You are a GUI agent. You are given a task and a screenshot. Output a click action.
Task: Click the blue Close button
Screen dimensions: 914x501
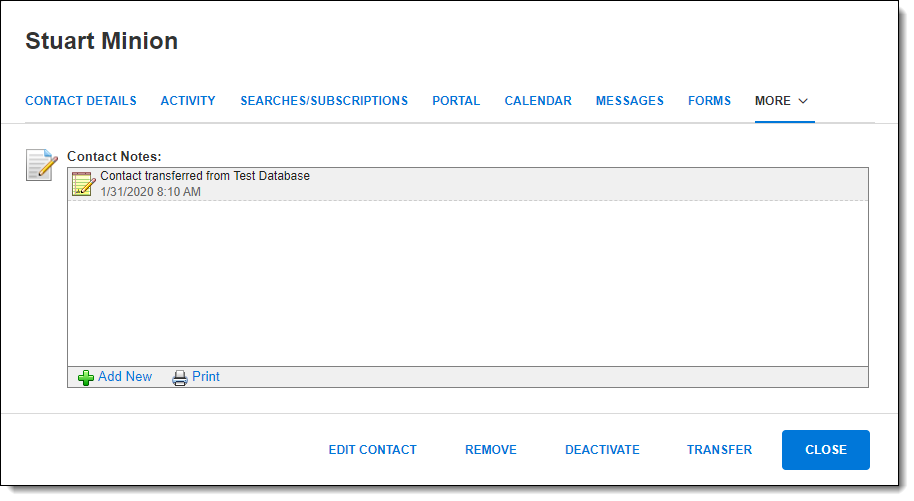[x=825, y=450]
